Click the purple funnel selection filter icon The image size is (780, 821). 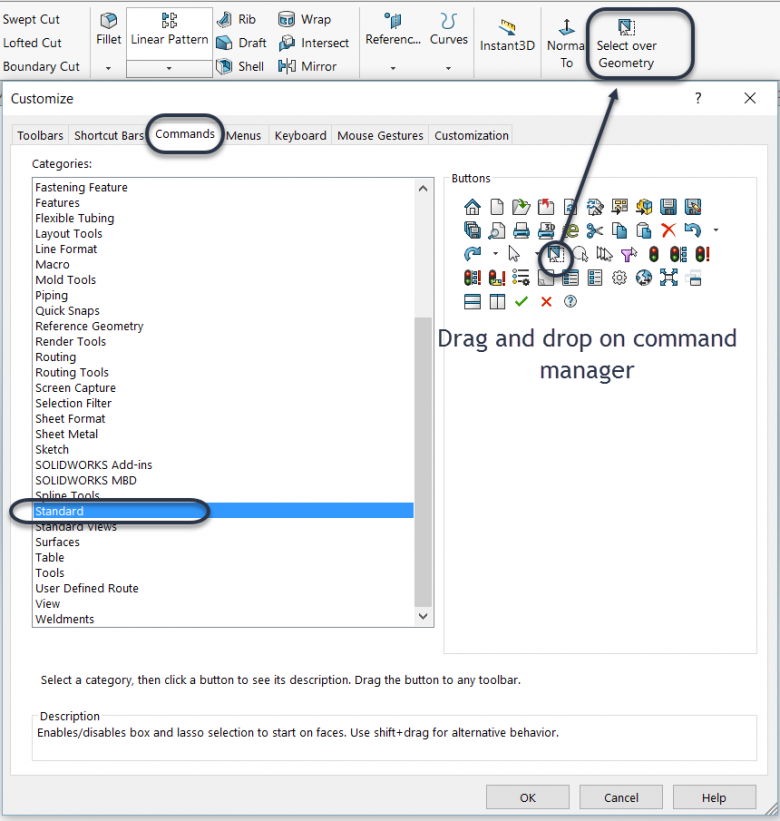628,254
